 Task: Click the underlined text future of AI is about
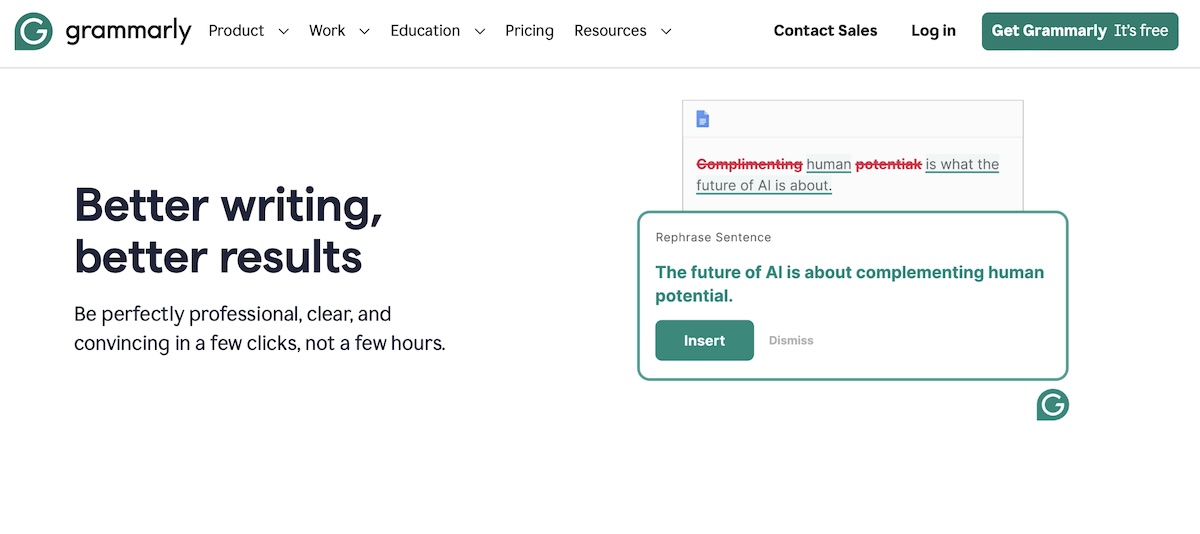764,185
